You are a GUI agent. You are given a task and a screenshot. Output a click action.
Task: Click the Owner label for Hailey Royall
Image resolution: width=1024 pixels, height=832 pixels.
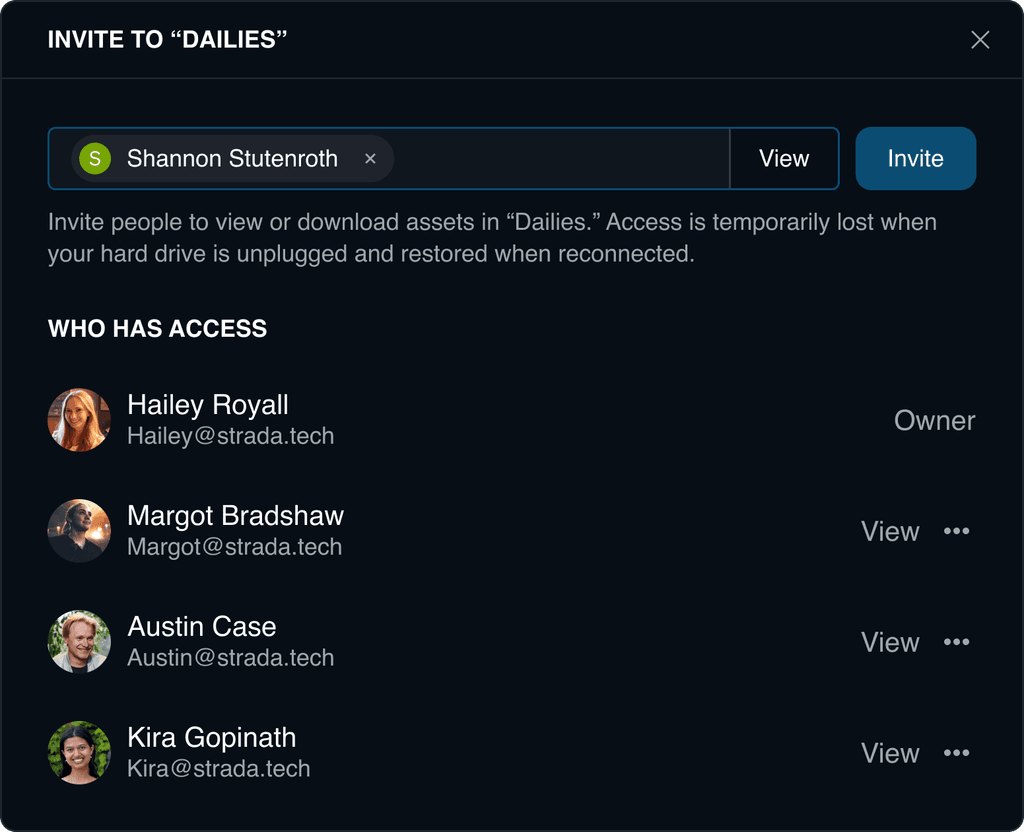coord(935,421)
